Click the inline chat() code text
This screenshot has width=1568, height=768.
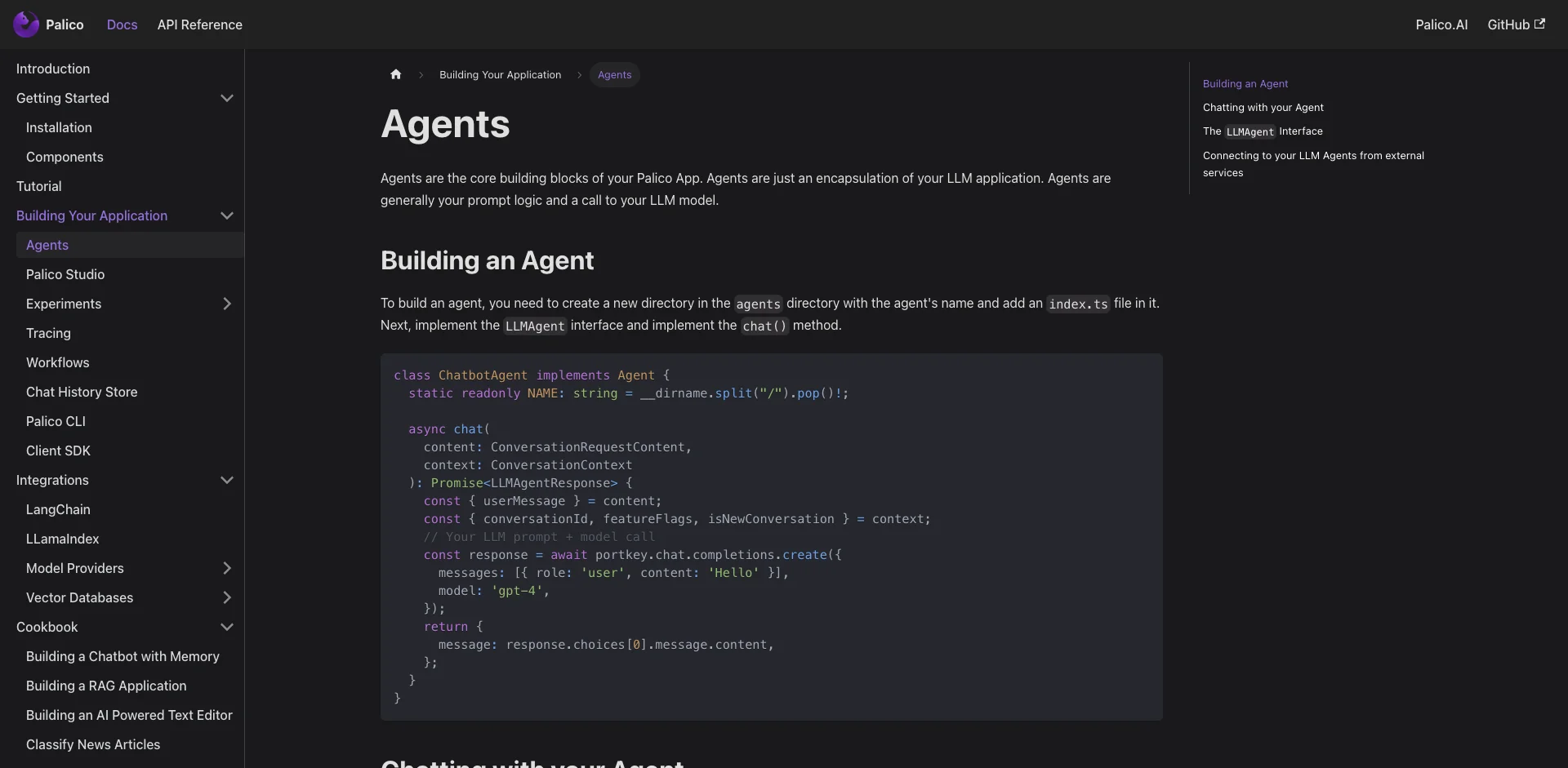(764, 326)
